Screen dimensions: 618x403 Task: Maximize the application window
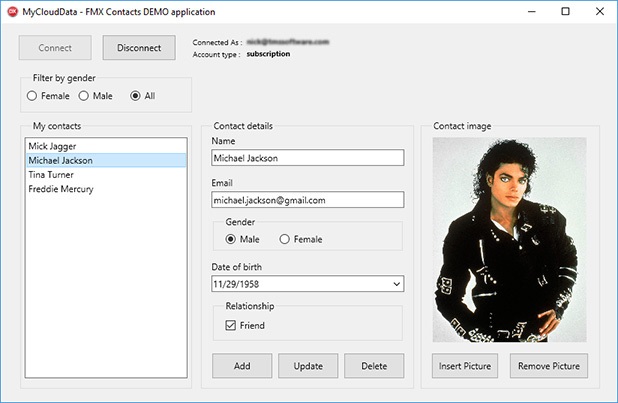click(566, 11)
